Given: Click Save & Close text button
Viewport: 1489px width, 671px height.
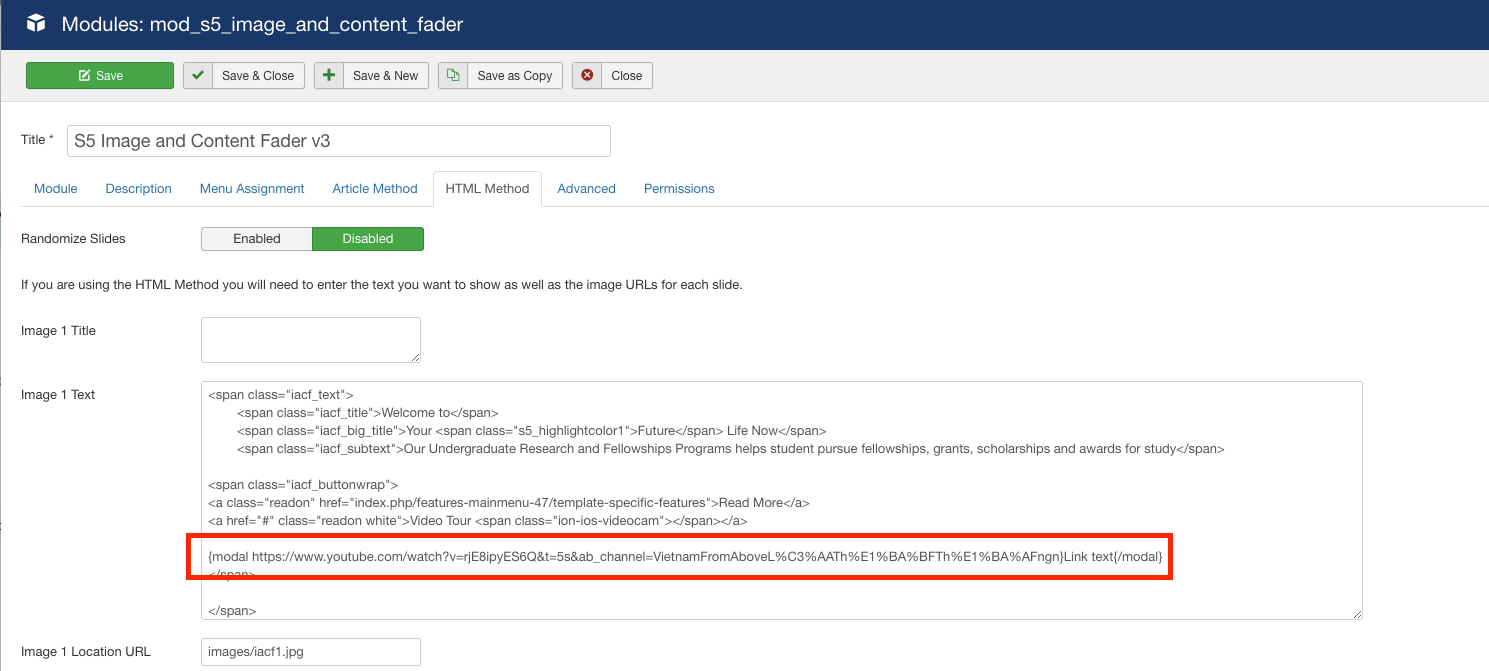Looking at the screenshot, I should tap(258, 76).
